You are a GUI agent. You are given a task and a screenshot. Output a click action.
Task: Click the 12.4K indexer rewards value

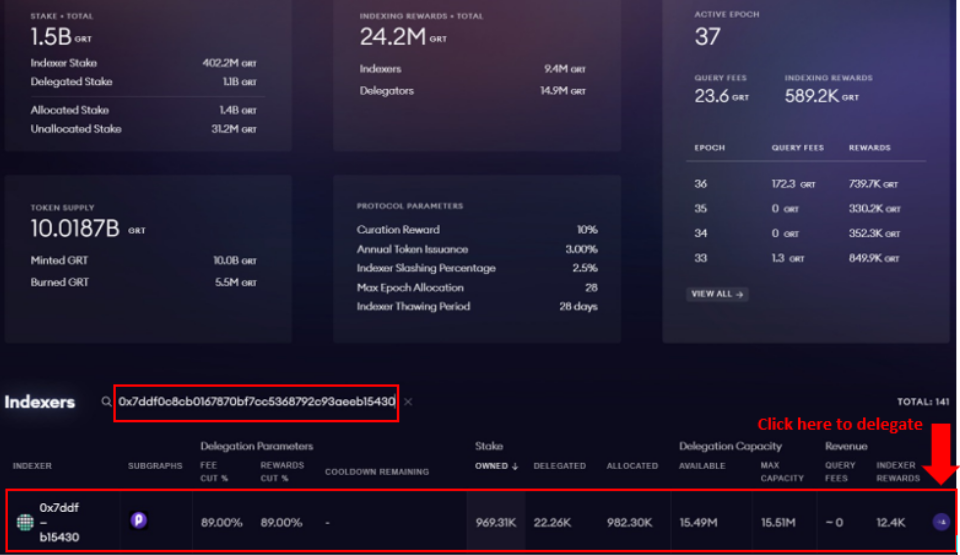click(890, 523)
